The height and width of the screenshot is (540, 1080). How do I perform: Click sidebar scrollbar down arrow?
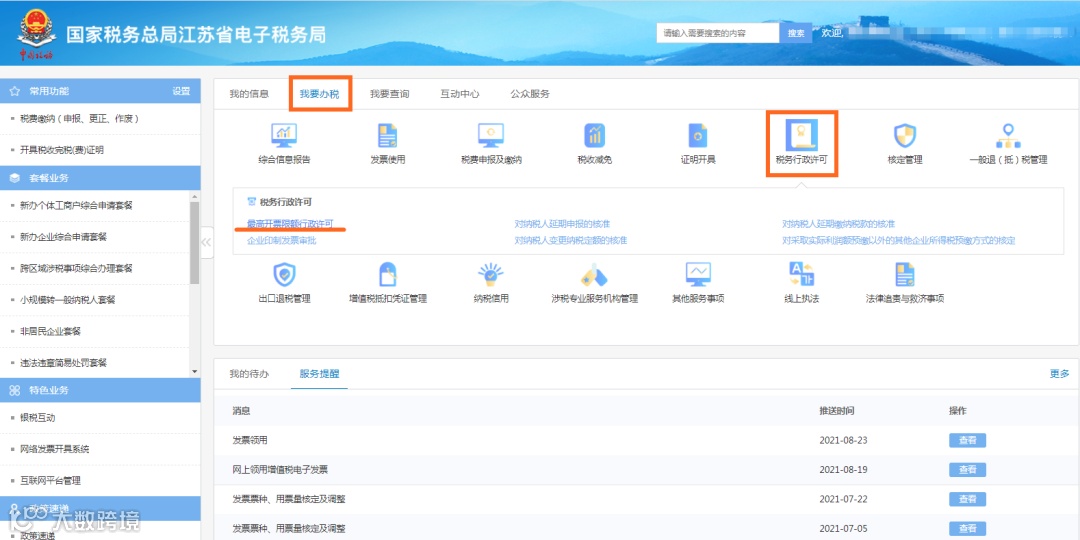(x=194, y=372)
